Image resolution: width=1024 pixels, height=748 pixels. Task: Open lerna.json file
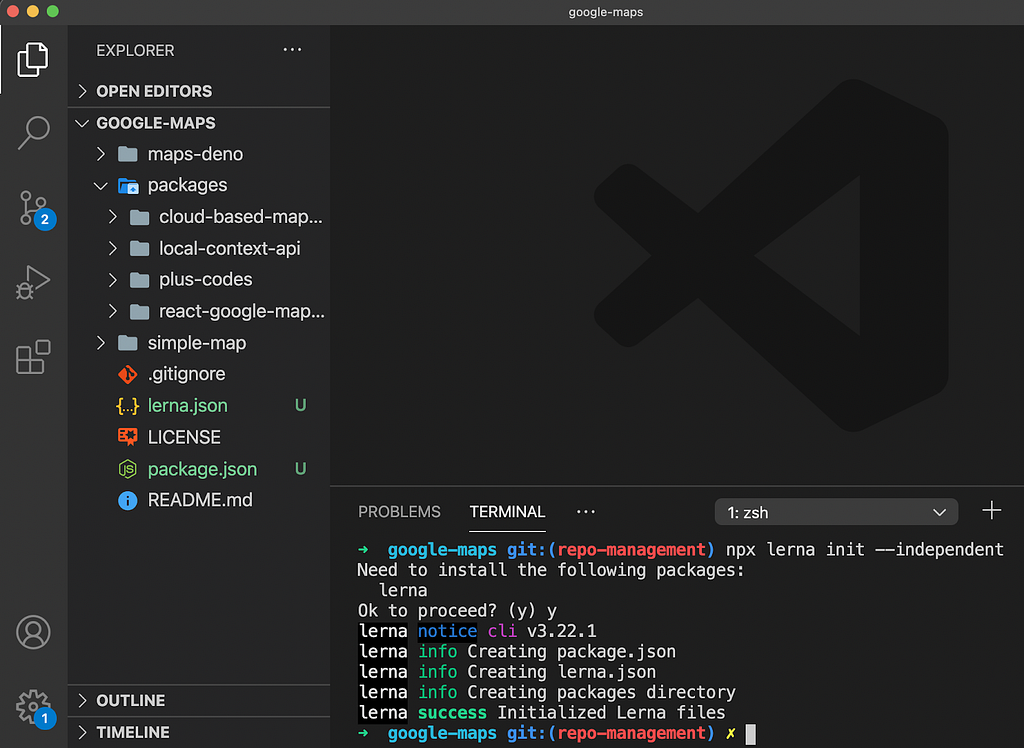187,406
